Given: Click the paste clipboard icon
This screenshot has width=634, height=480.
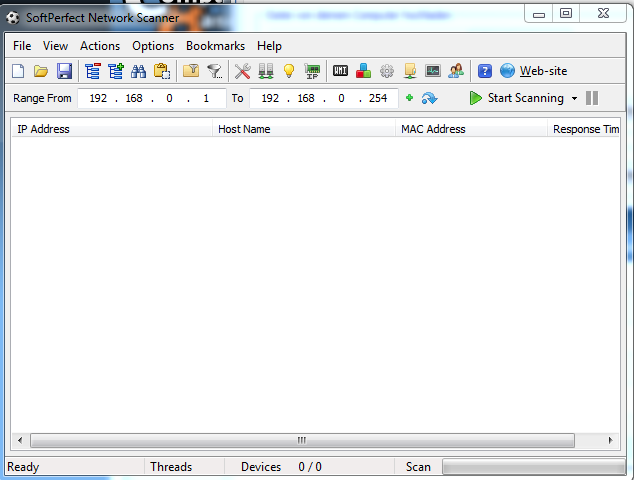Looking at the screenshot, I should click(x=162, y=71).
